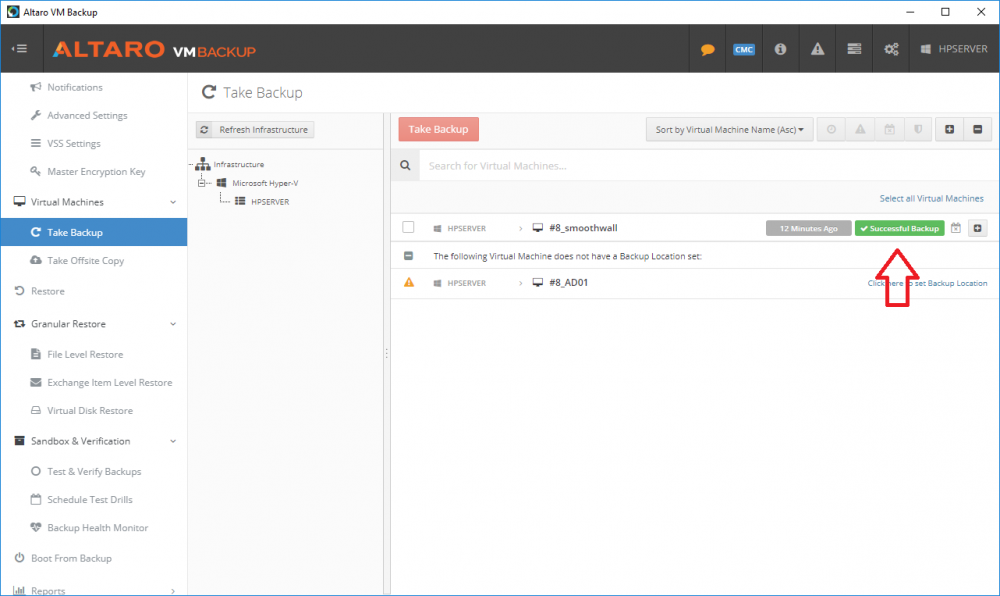1000x596 pixels.
Task: Collapse the Microsoft Hyper-V tree node
Action: [x=202, y=183]
